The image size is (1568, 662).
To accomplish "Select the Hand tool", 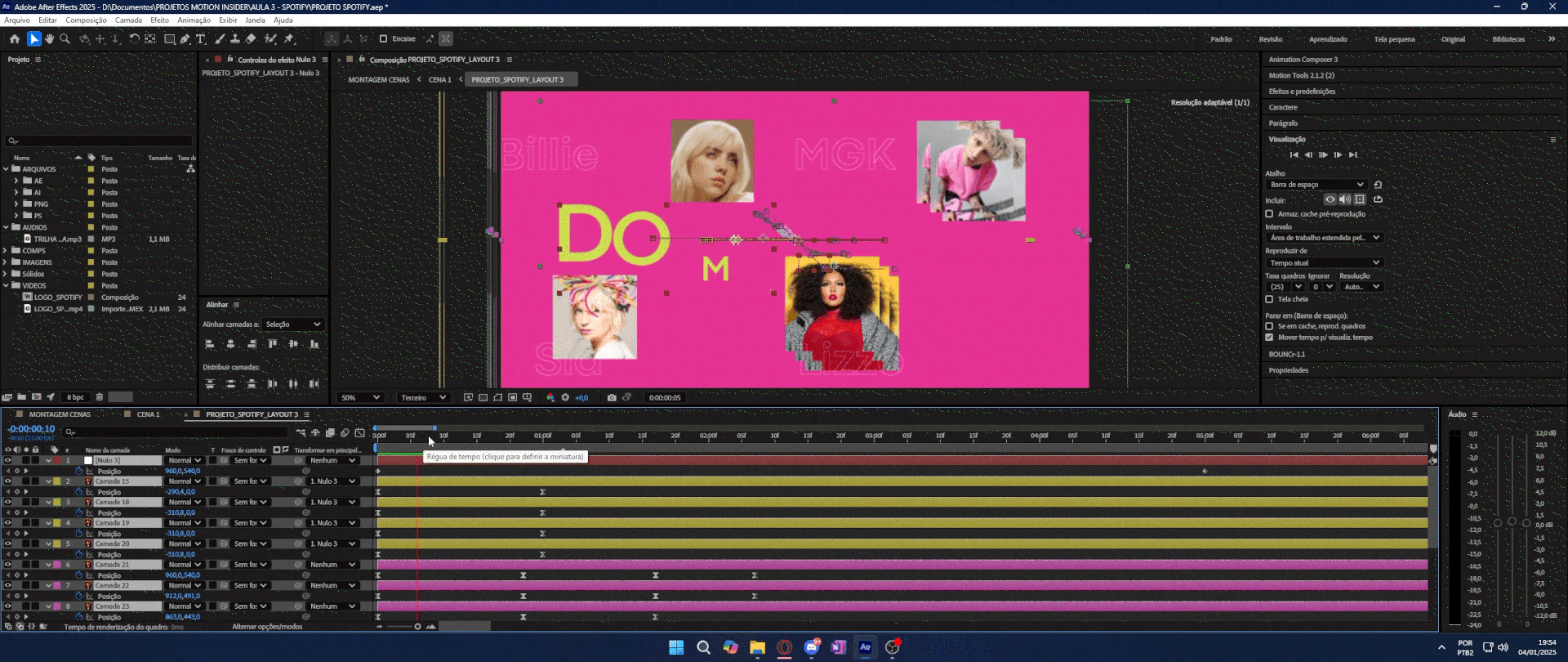I will (50, 38).
